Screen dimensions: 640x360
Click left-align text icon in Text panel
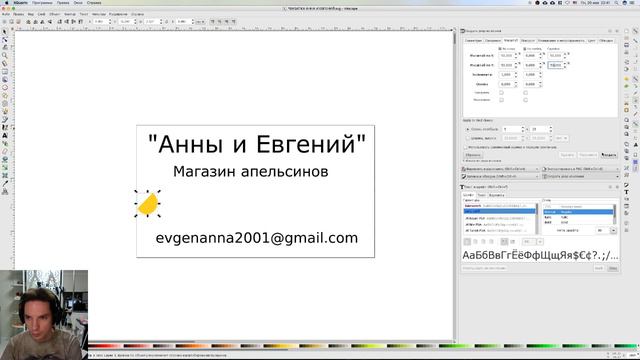[467, 242]
